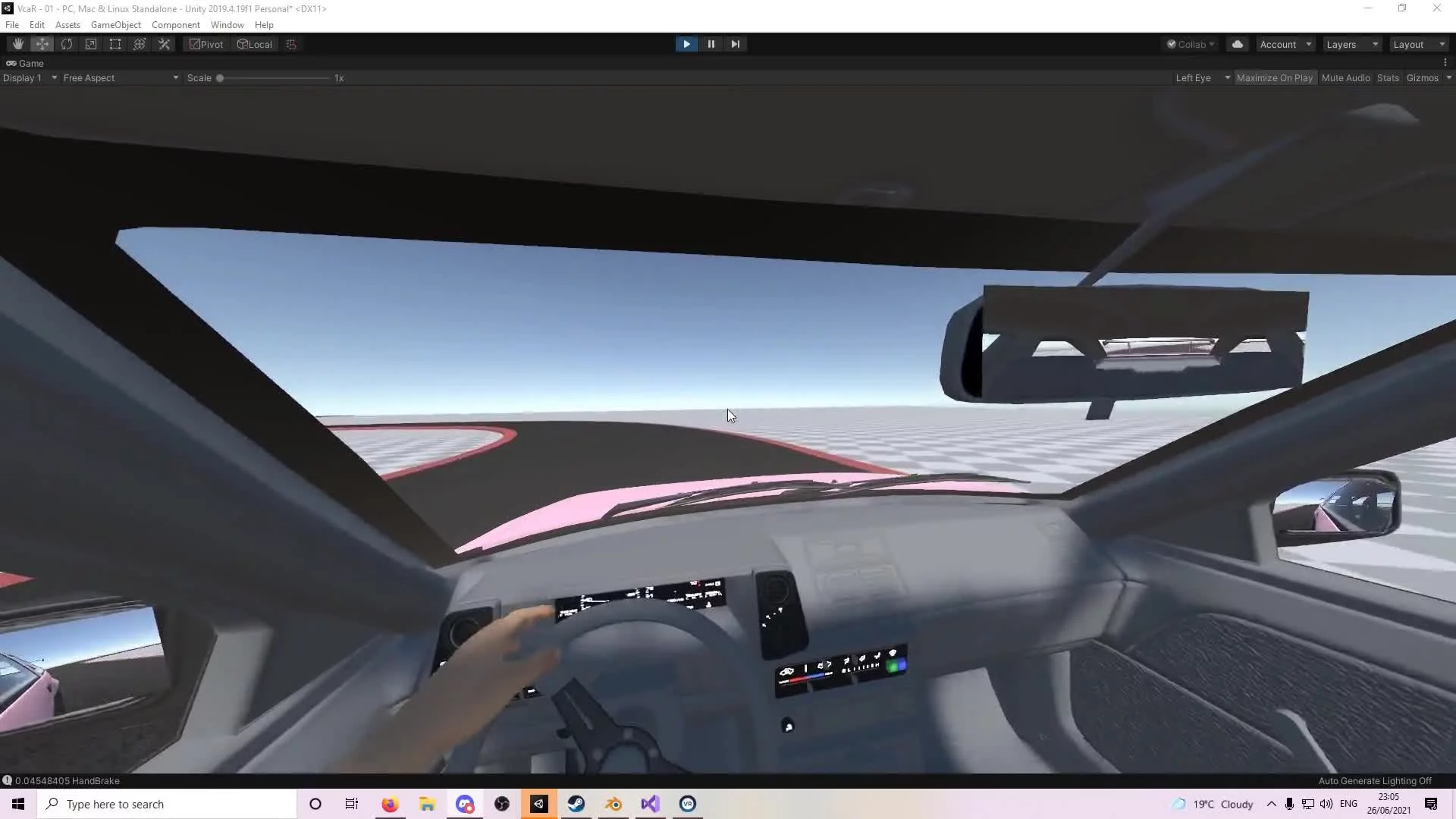This screenshot has width=1456, height=819.
Task: Select the Rect tool
Action: click(x=115, y=44)
